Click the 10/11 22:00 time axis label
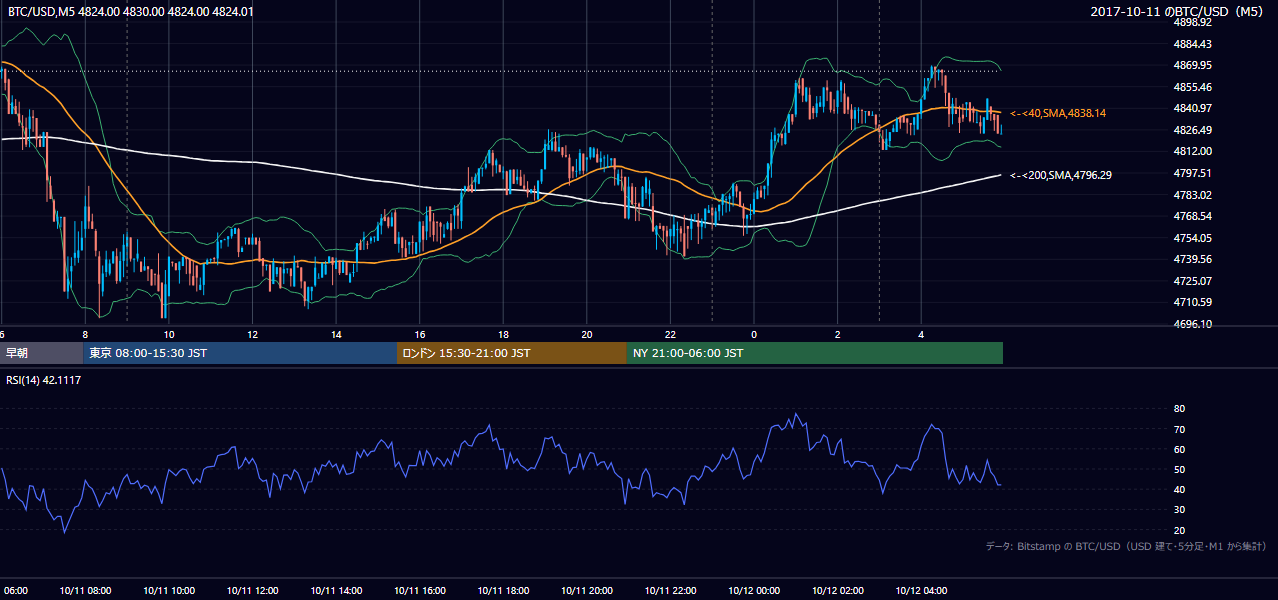The image size is (1278, 600). point(670,591)
